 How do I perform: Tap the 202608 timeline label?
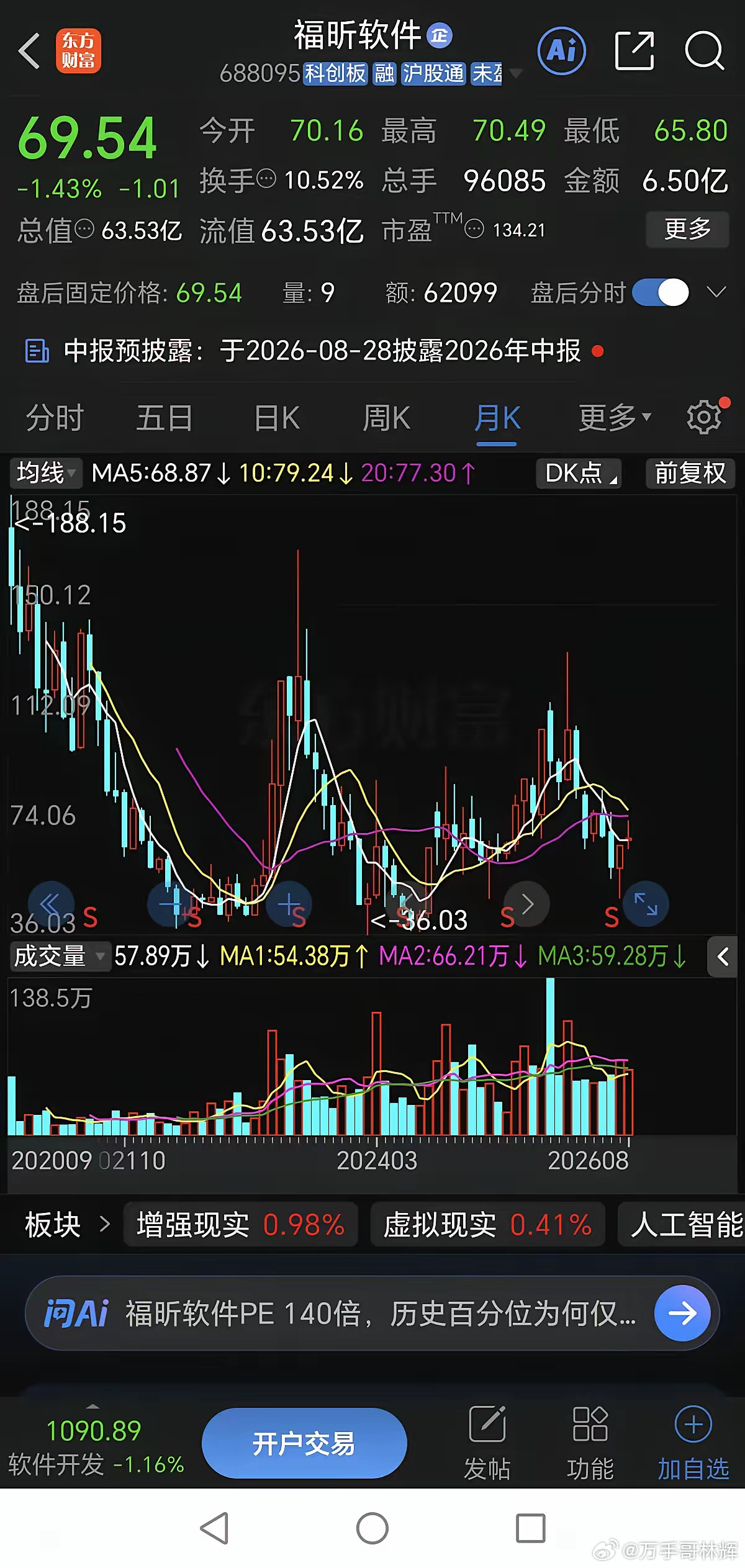pos(588,1160)
